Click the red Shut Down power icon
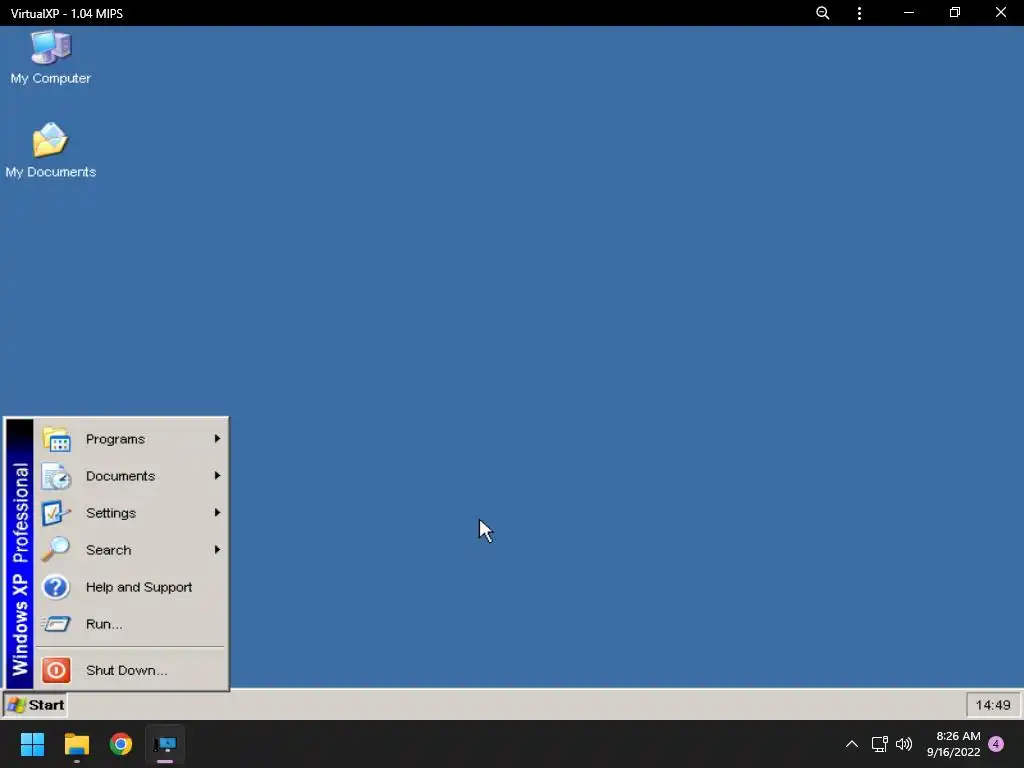1024x768 pixels. tap(56, 670)
